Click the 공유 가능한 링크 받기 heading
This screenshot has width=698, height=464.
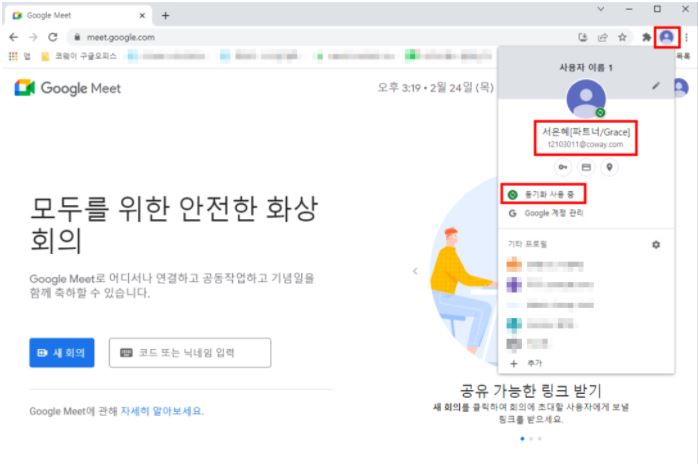pos(531,391)
